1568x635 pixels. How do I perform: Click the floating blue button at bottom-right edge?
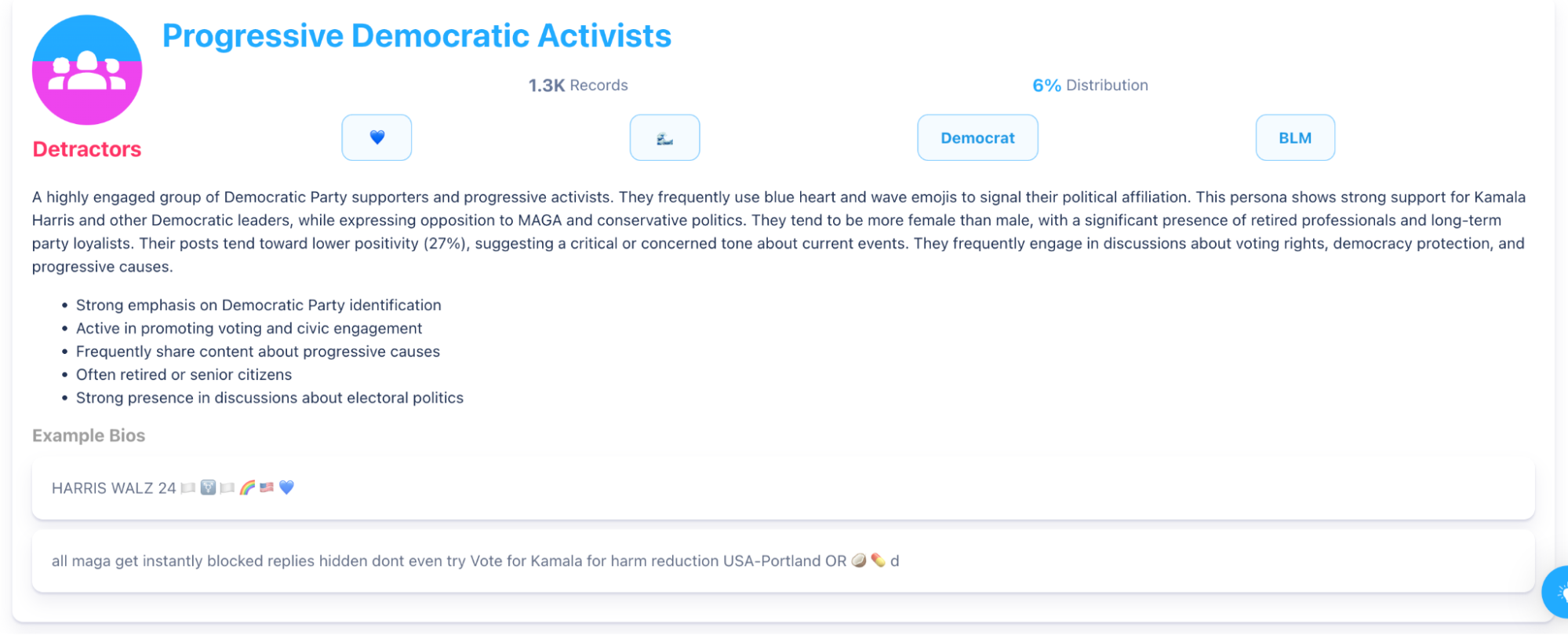click(1557, 593)
